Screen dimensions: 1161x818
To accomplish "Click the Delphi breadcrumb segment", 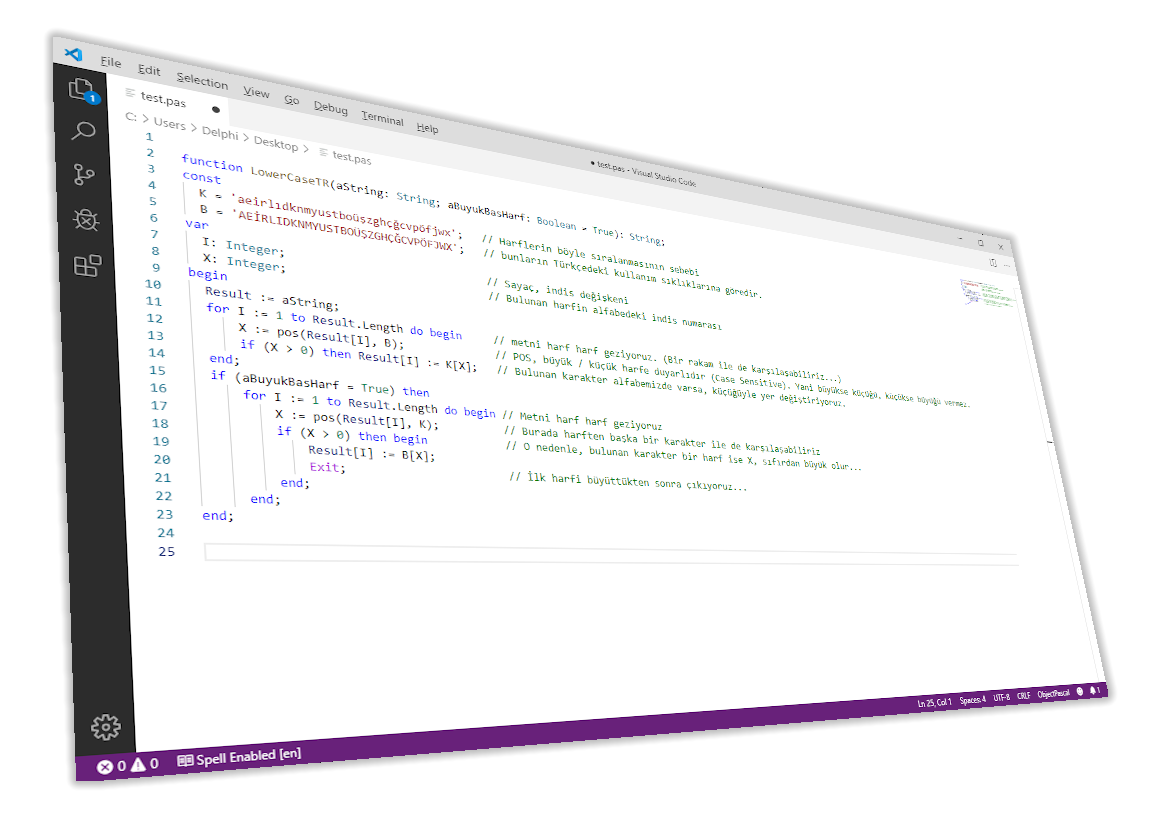I will [x=220, y=133].
